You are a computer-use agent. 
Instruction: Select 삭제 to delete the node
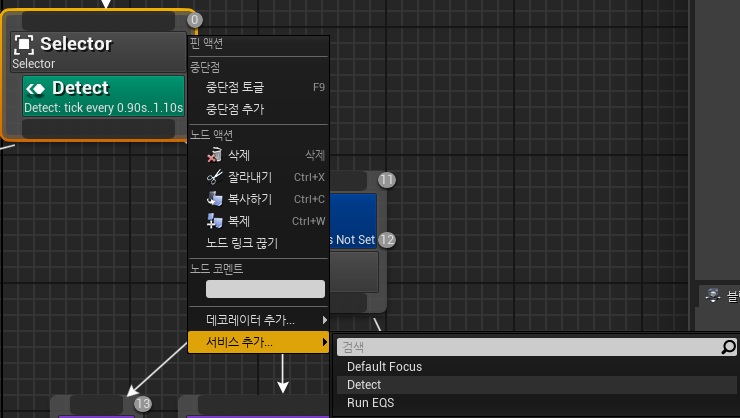258,155
